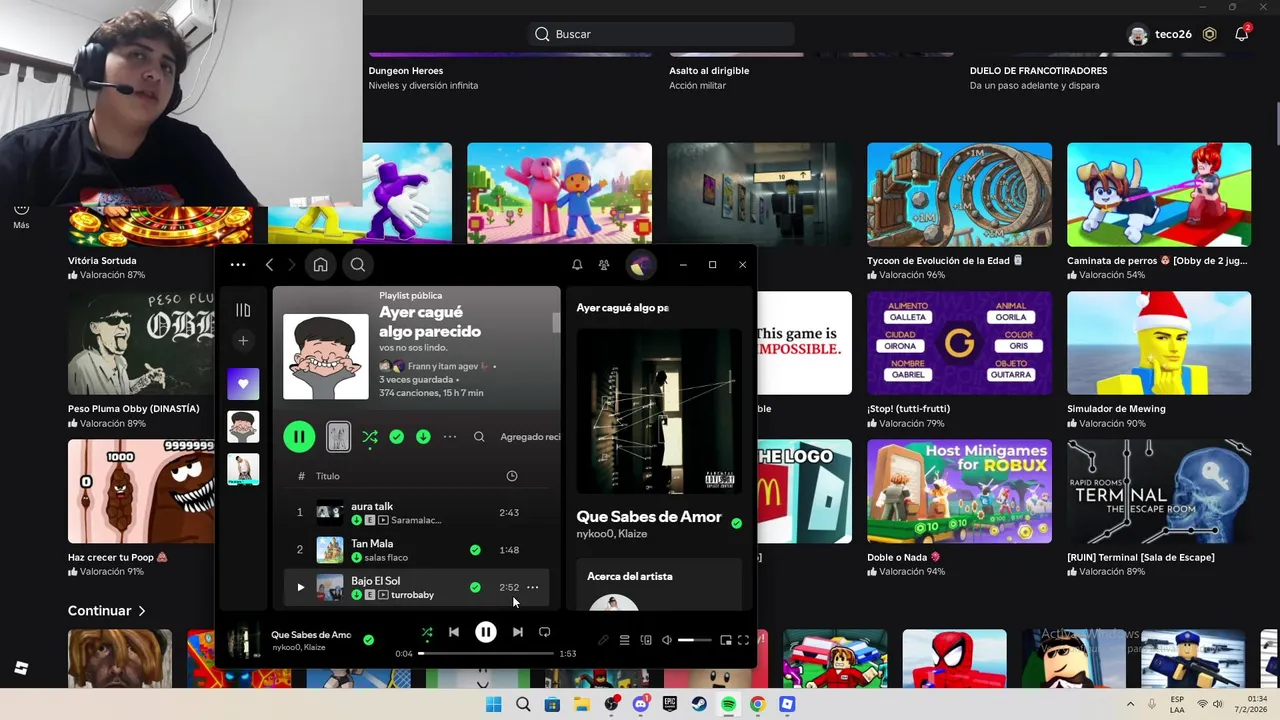The width and height of the screenshot is (1280, 720).
Task: Pause playlist with large green button
Action: [x=299, y=437]
